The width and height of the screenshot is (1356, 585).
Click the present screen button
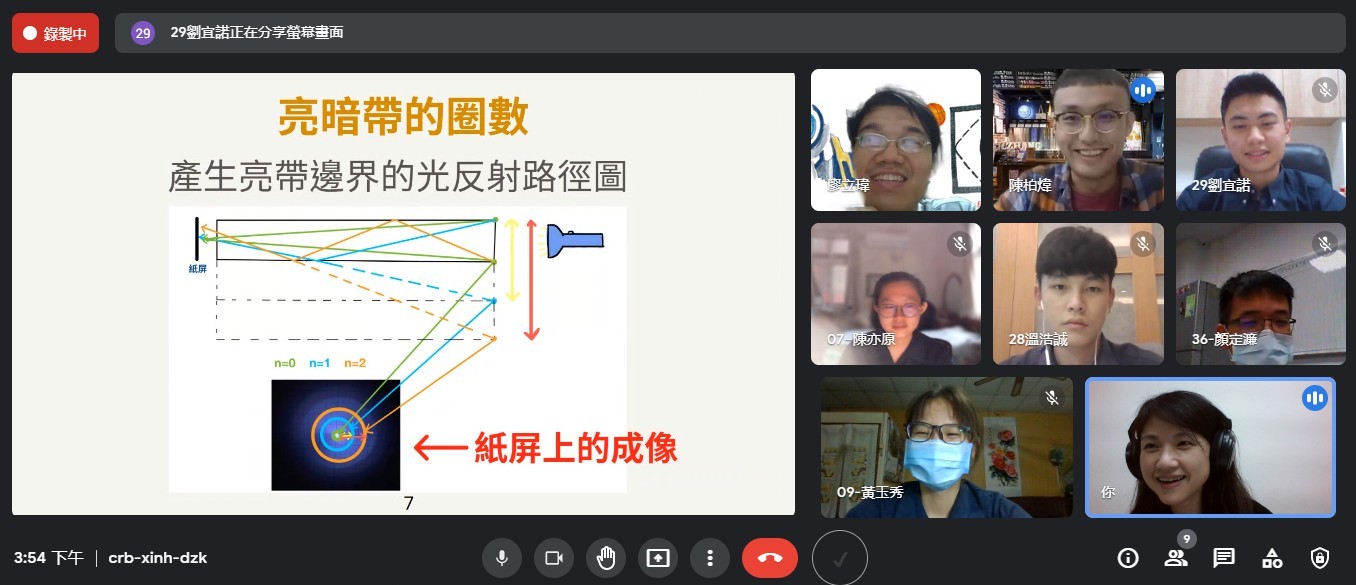pos(658,558)
